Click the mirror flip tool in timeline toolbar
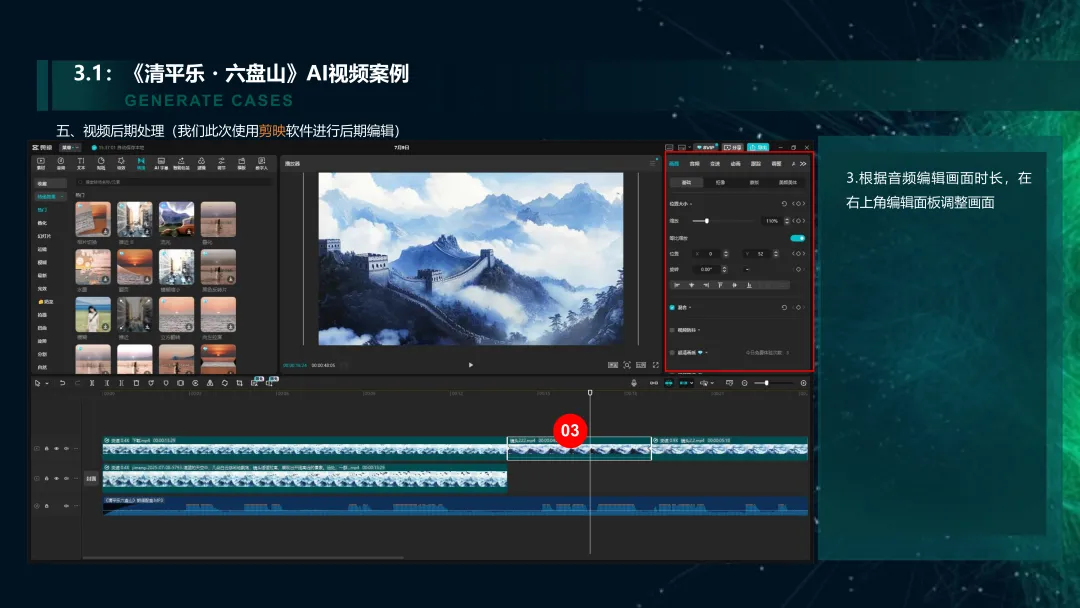 coord(210,383)
